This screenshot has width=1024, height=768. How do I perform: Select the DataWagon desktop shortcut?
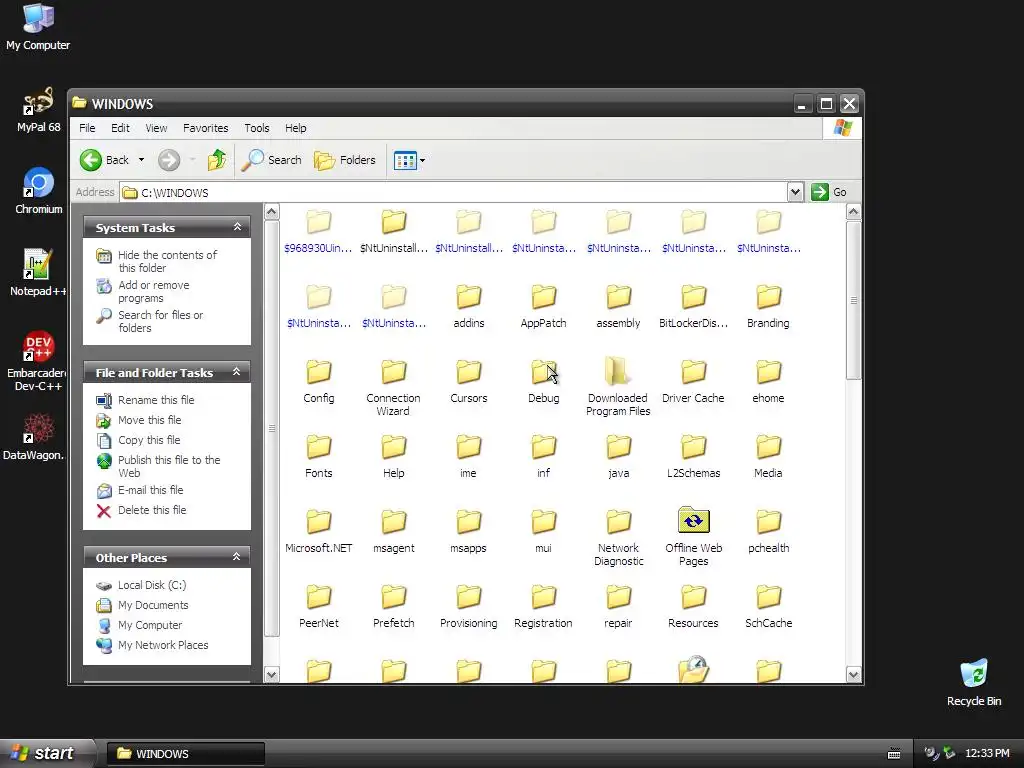click(37, 436)
